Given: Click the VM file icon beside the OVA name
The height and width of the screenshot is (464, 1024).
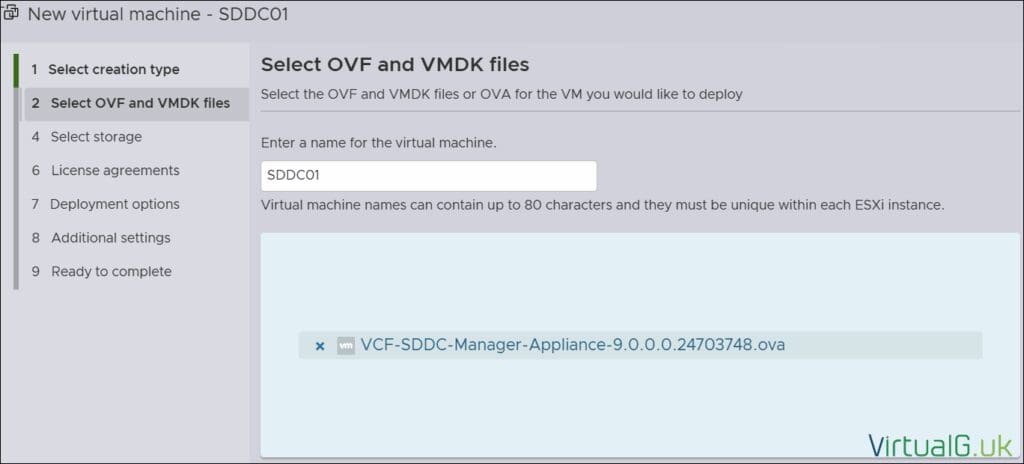Looking at the screenshot, I should coord(346,346).
